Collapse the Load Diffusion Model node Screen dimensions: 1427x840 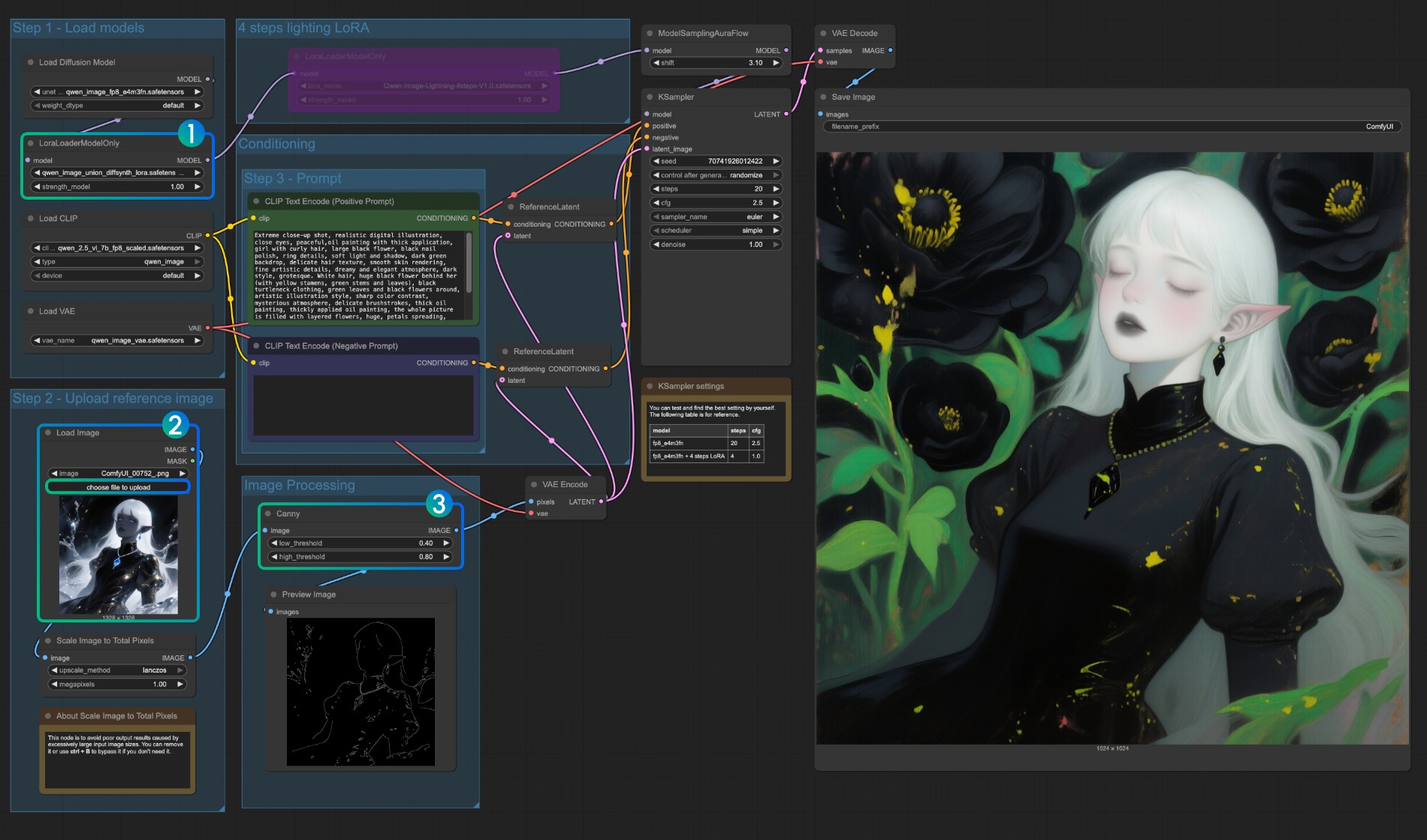click(31, 62)
